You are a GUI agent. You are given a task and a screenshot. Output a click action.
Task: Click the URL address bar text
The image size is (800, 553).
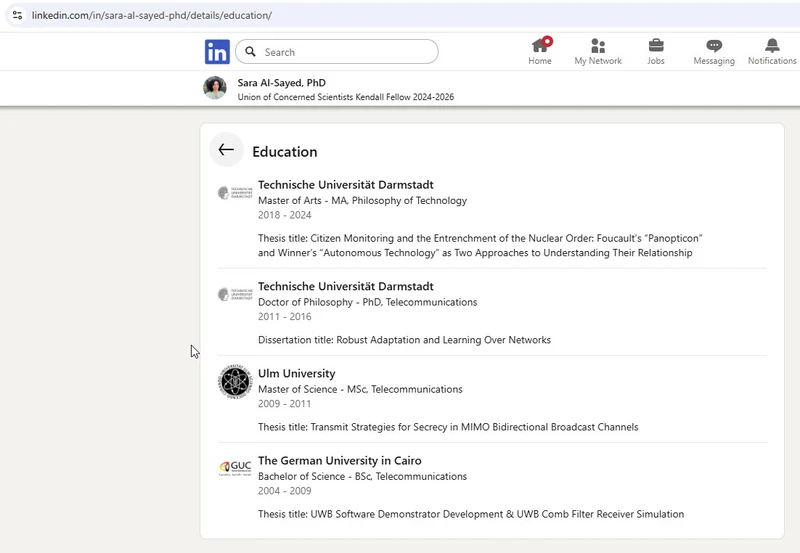(x=152, y=15)
